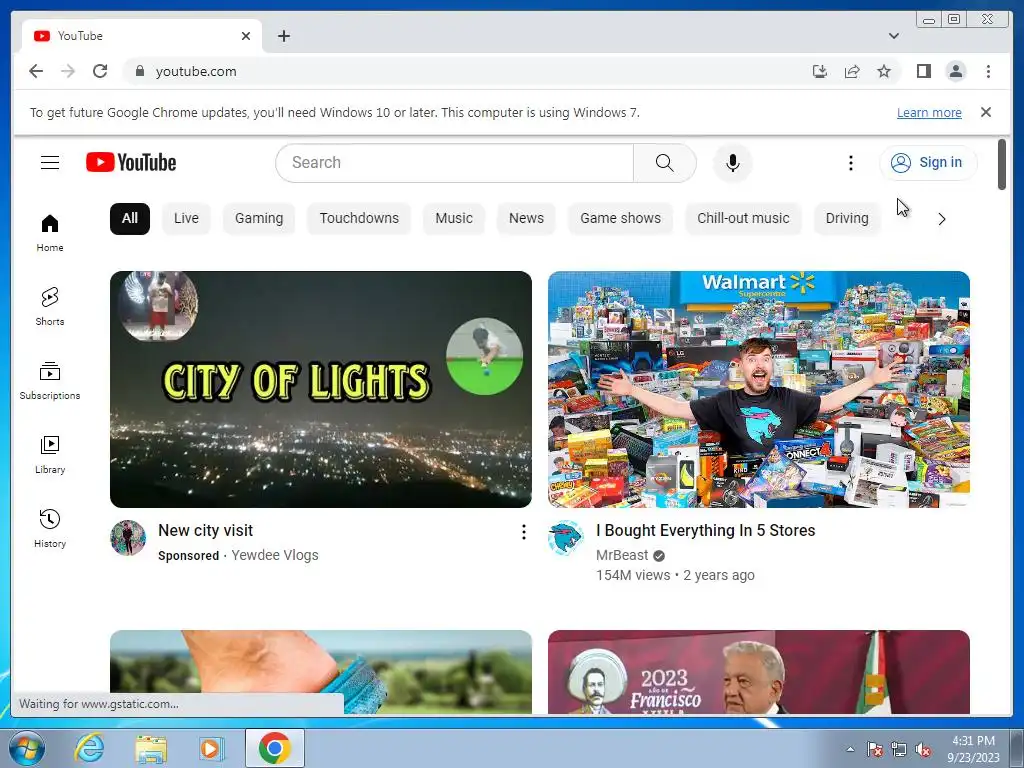The image size is (1024, 768).
Task: Select the Game shows filter chip
Action: coord(620,219)
